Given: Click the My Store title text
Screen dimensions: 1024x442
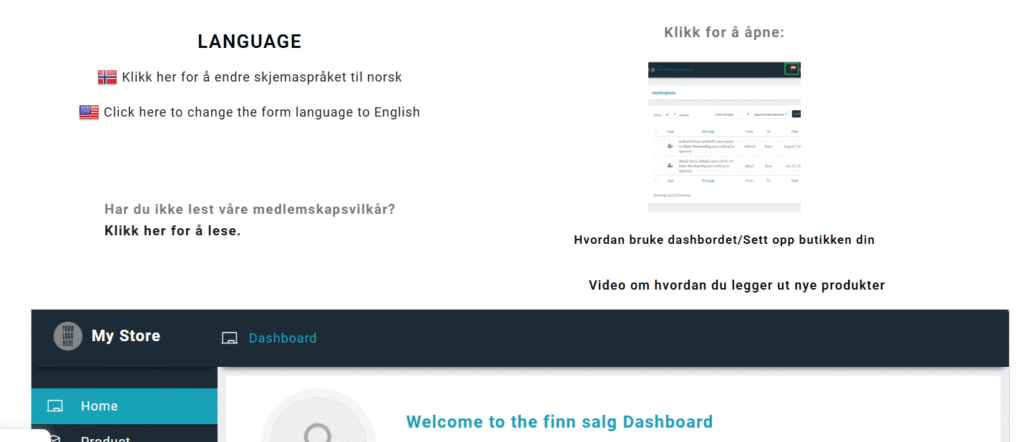Looking at the screenshot, I should [x=125, y=336].
